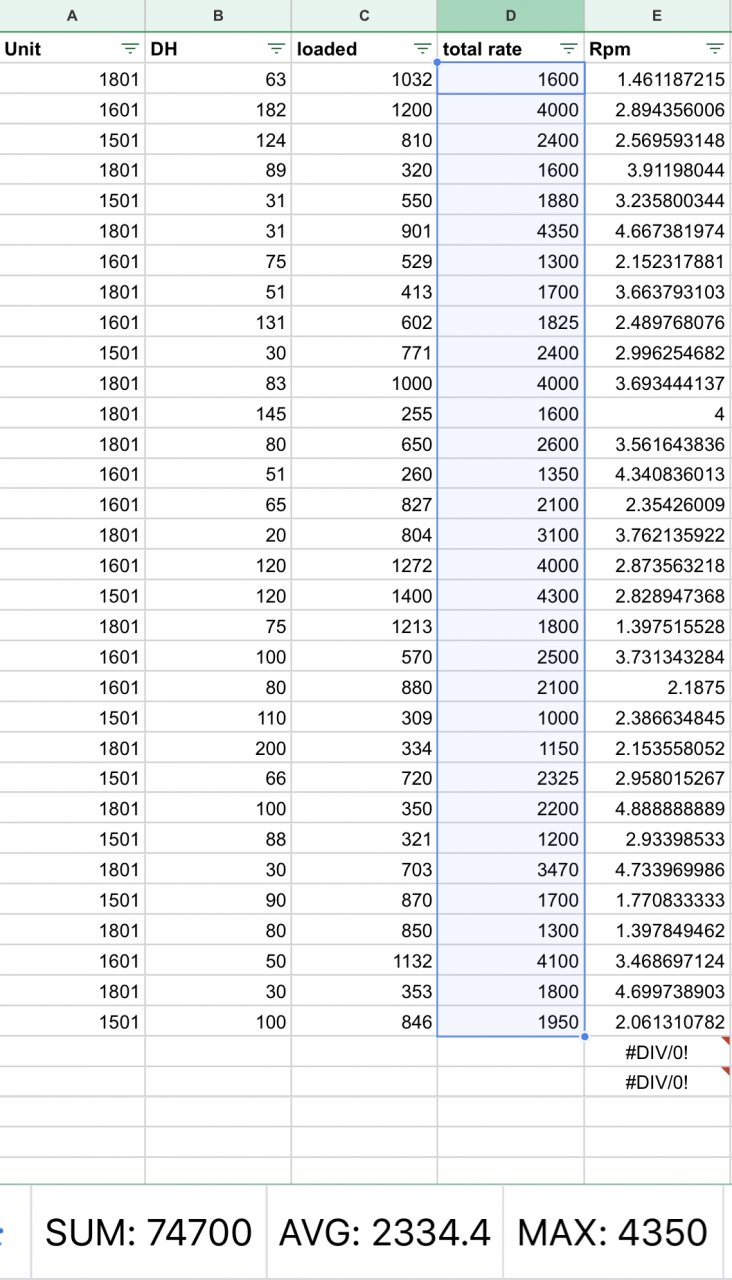Open the filter icon in the Unit header
Screen dimensions: 732x1280
click(130, 48)
